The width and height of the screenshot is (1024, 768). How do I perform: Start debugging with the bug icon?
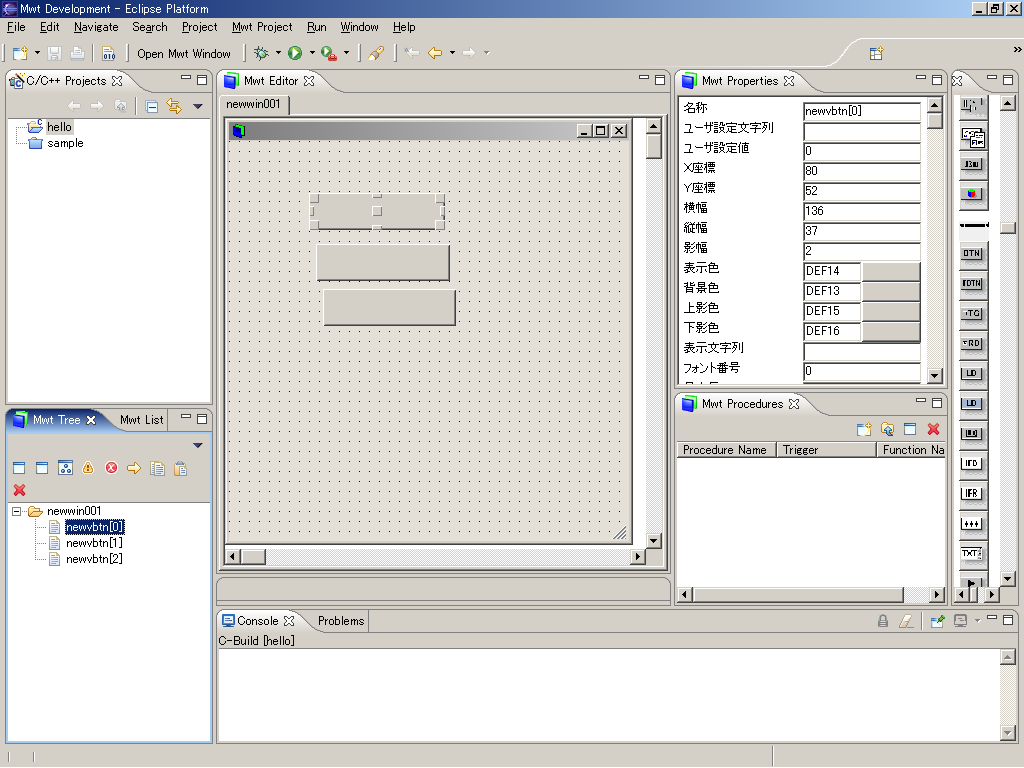[261, 53]
